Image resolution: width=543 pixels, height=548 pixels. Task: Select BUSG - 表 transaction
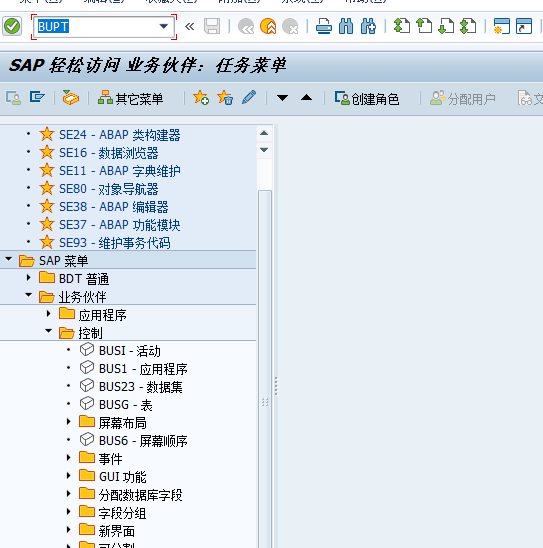pyautogui.click(x=126, y=405)
